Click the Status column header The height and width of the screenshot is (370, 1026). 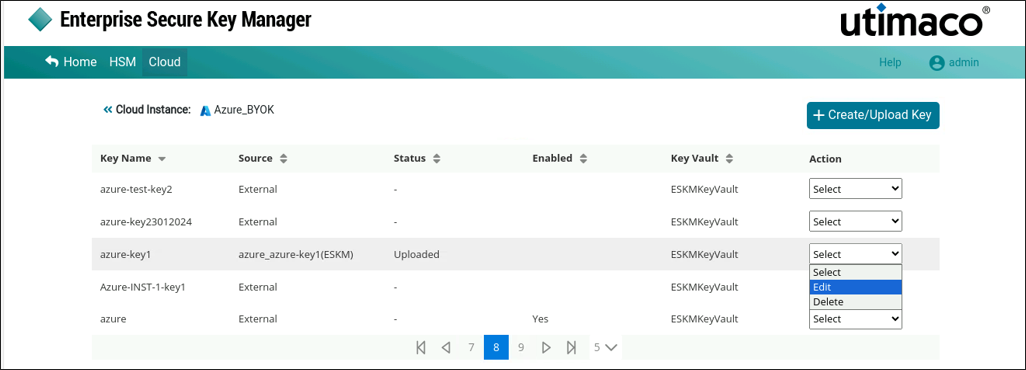click(x=410, y=158)
